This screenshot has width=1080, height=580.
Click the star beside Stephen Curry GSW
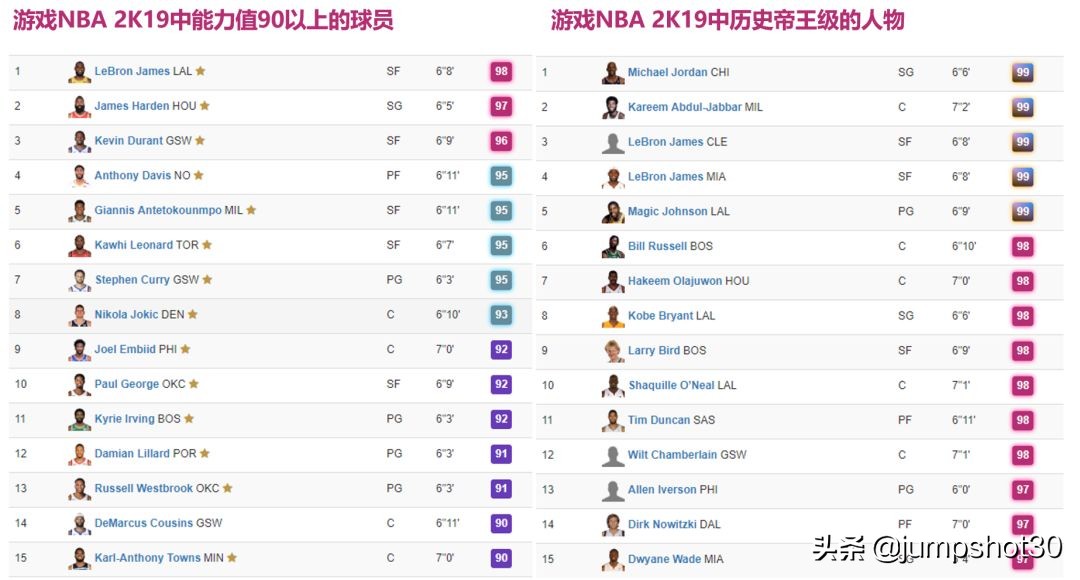point(207,280)
